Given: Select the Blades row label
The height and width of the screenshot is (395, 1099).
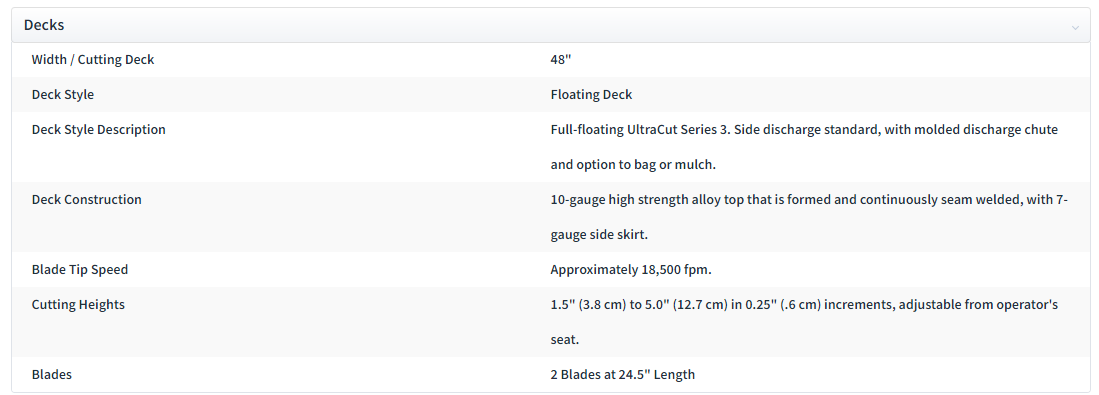Looking at the screenshot, I should [52, 375].
